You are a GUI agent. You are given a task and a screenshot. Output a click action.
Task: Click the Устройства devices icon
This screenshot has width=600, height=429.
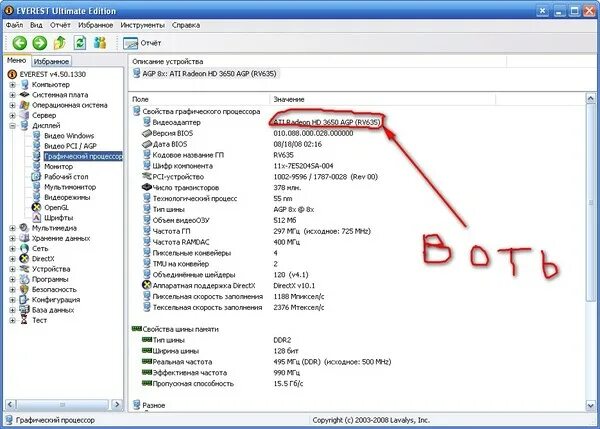(x=24, y=269)
